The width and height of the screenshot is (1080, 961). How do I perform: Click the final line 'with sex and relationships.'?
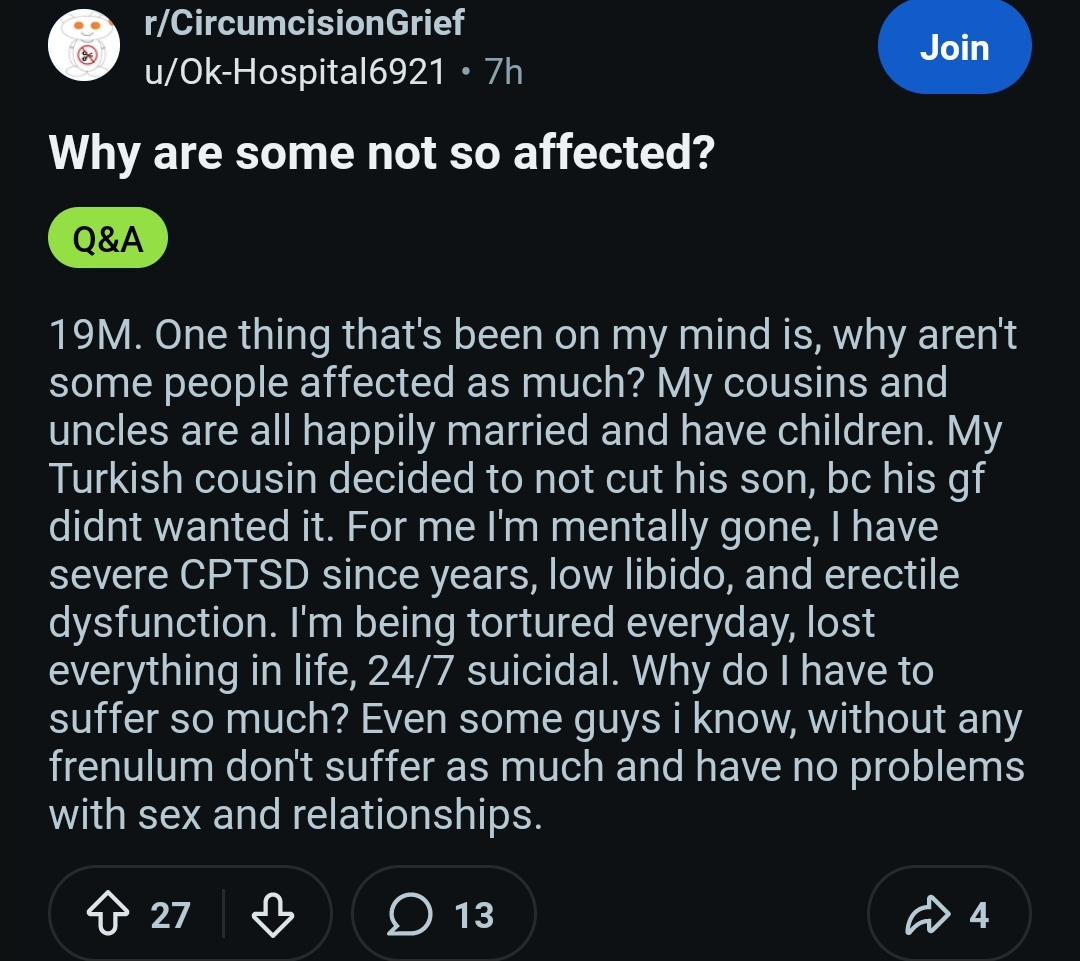point(295,815)
